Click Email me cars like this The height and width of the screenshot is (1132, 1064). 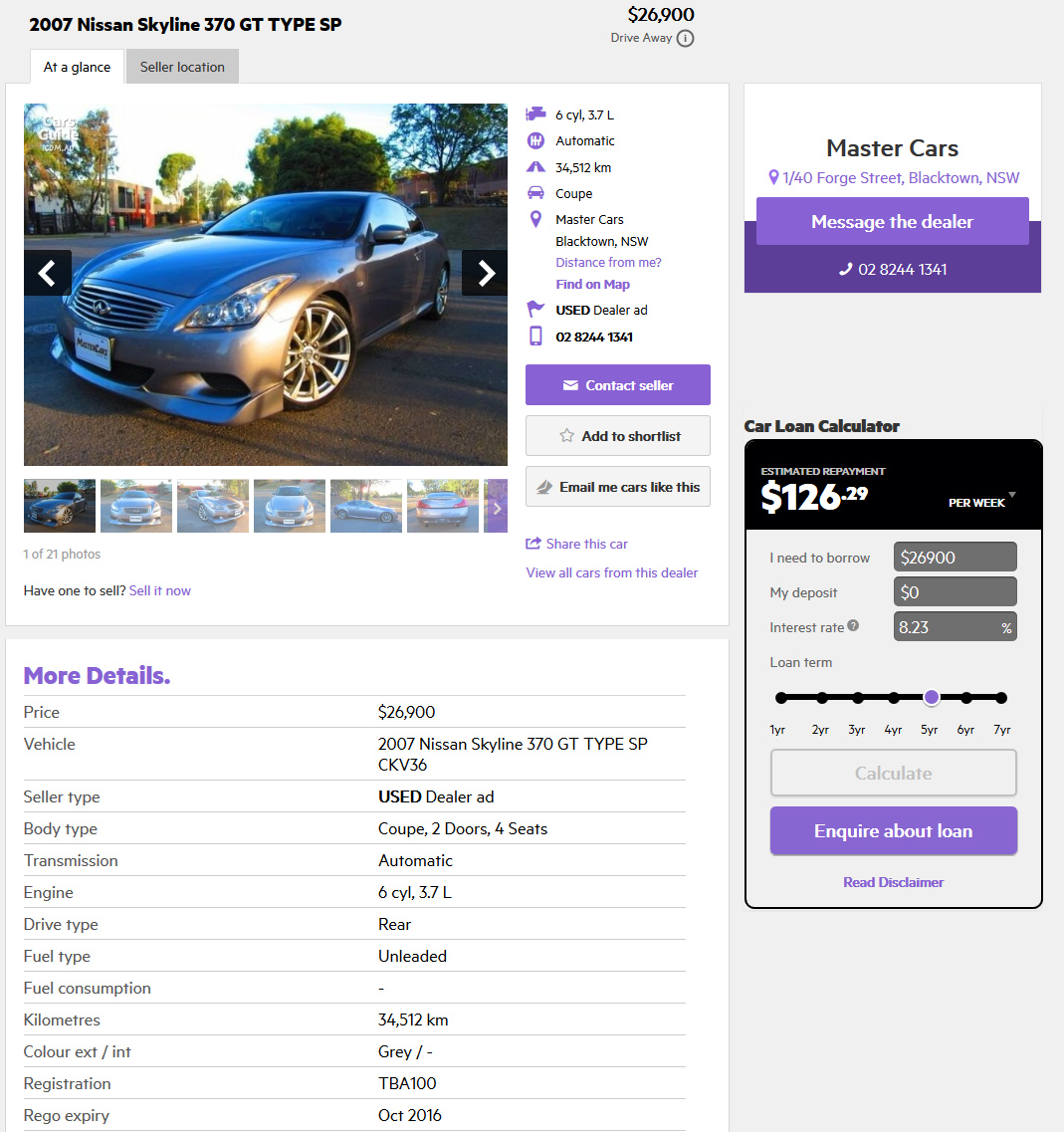[618, 487]
